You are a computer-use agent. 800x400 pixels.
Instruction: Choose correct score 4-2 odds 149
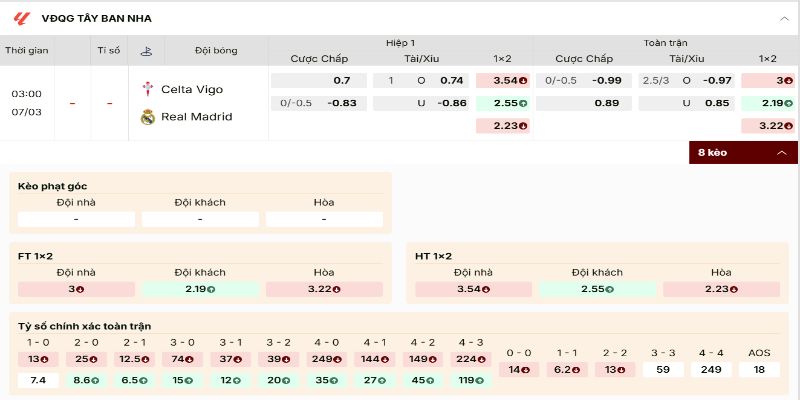tap(423, 359)
